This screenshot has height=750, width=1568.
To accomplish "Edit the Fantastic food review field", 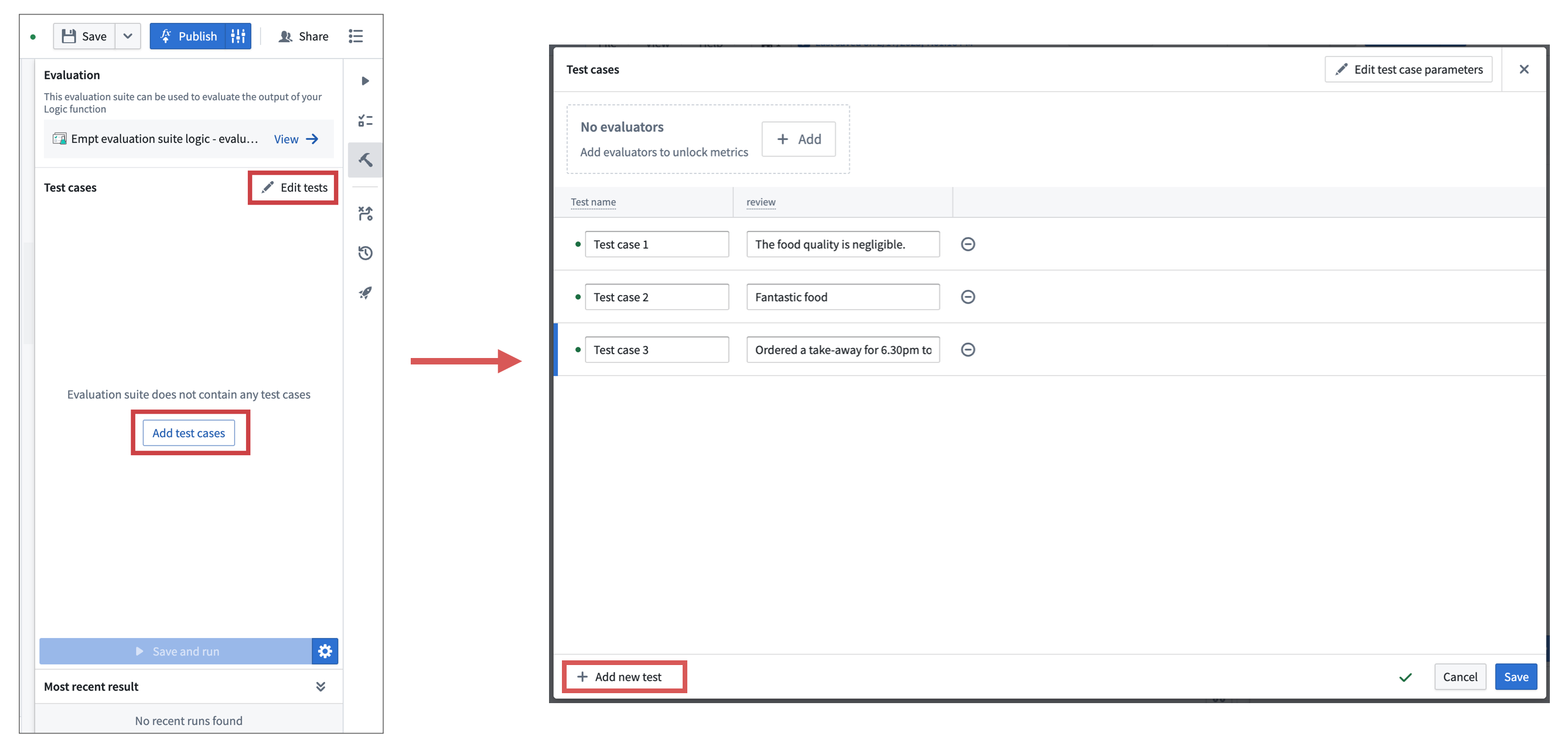I will point(843,296).
